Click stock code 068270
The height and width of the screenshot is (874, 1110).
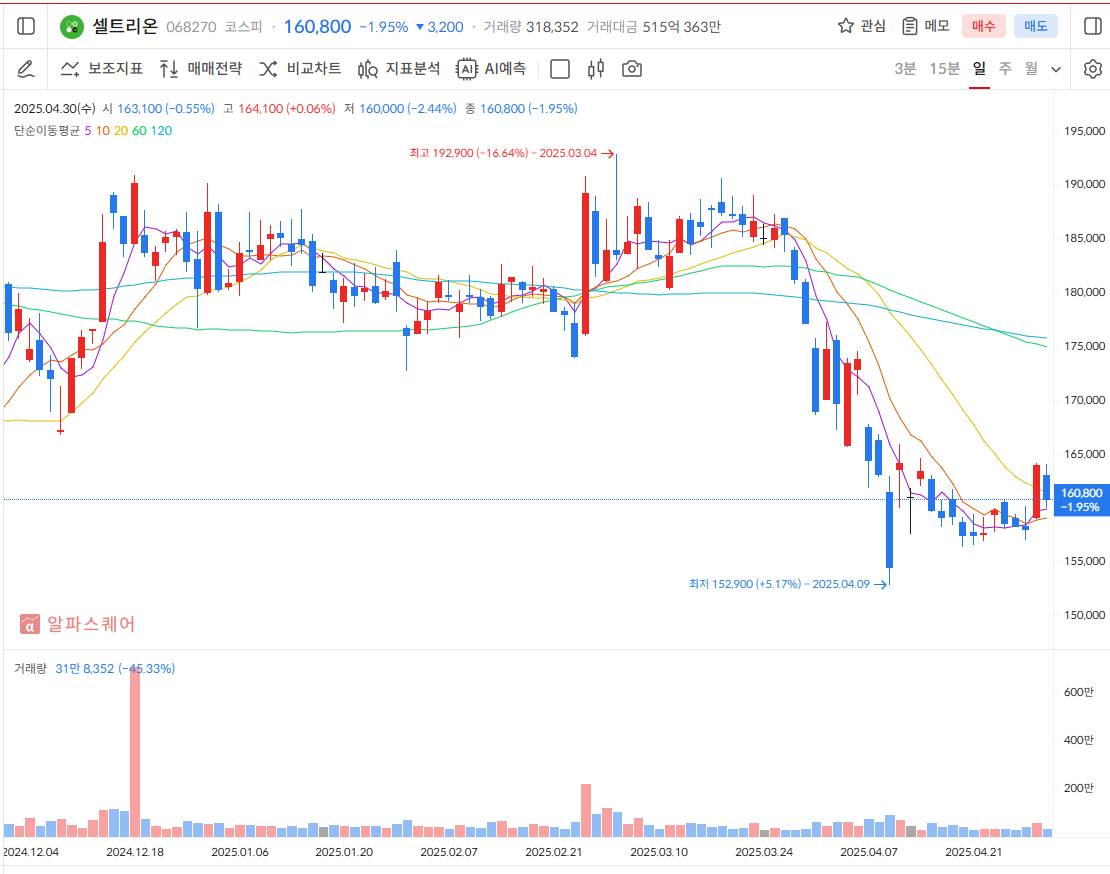click(x=191, y=27)
